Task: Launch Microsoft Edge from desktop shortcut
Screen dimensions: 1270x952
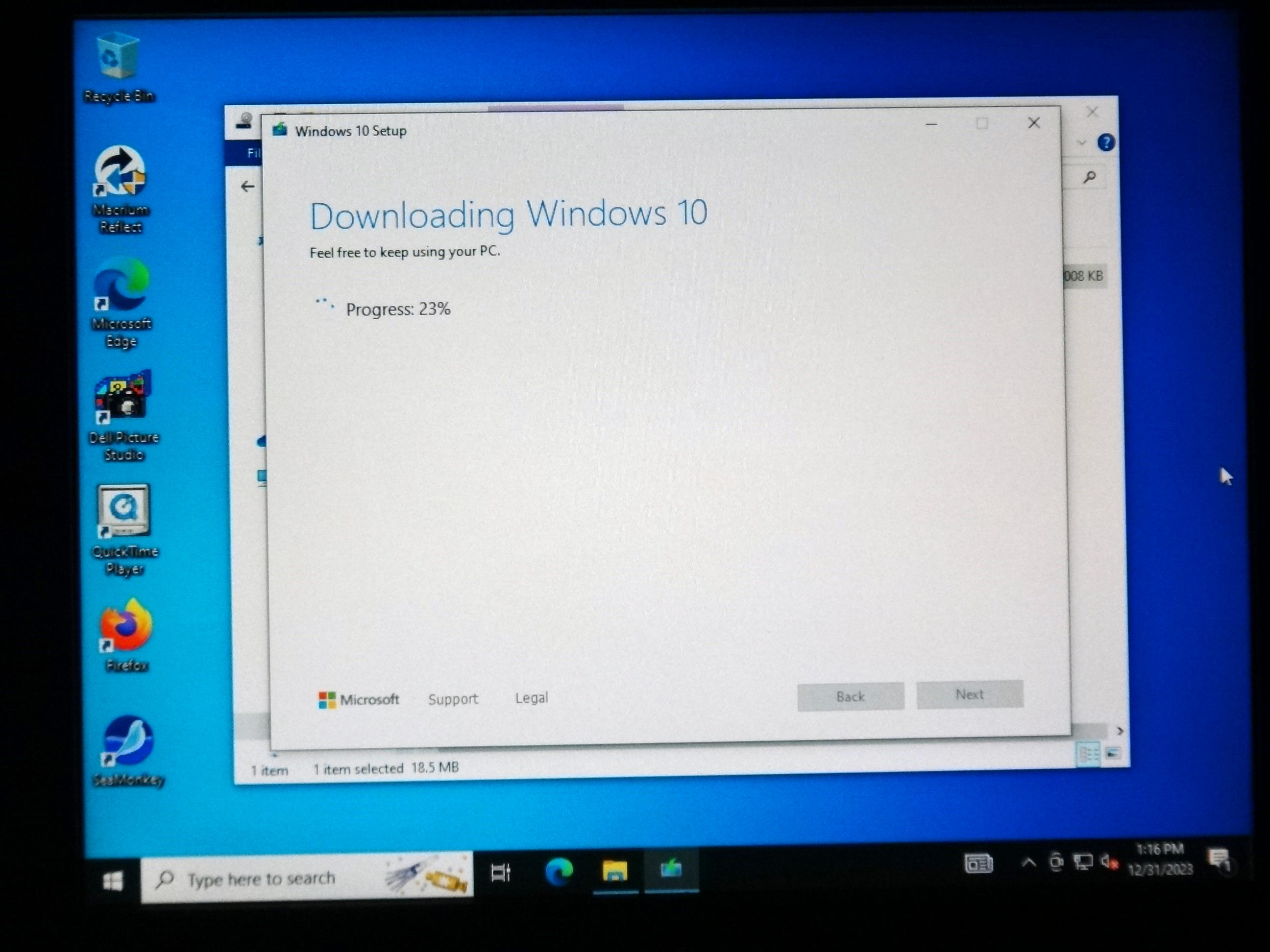Action: point(121,303)
